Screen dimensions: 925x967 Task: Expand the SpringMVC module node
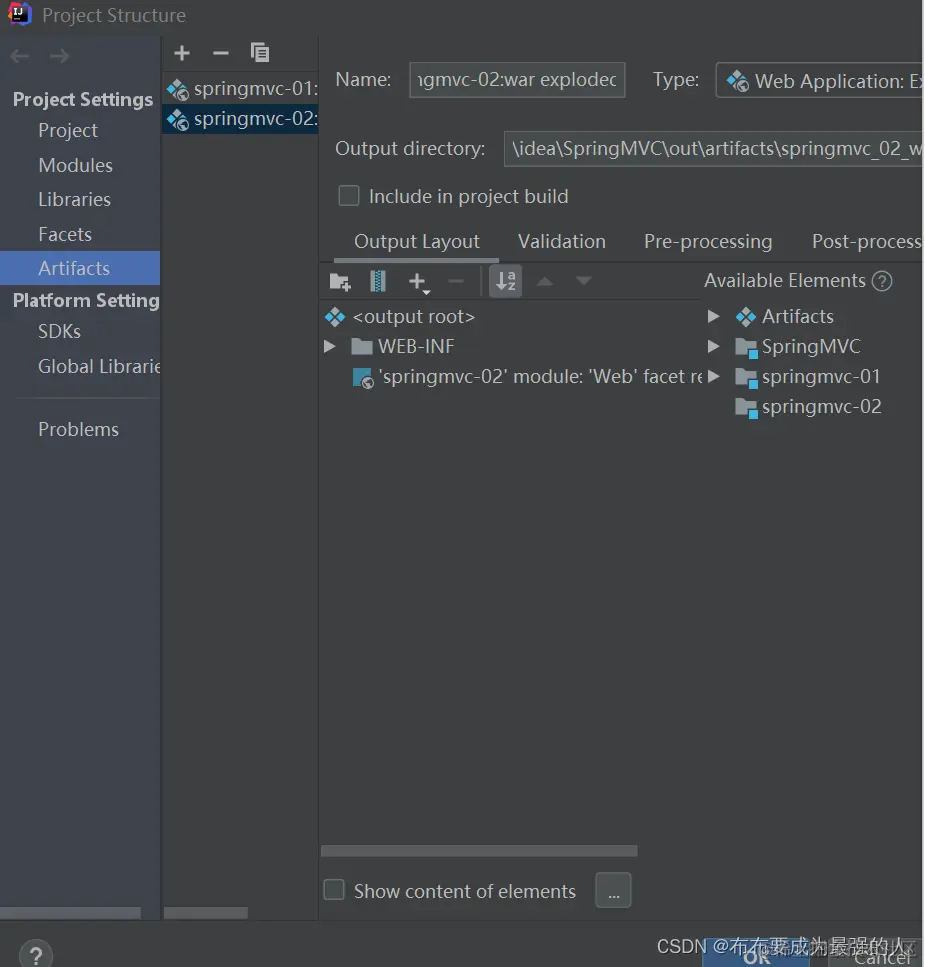pyautogui.click(x=713, y=347)
